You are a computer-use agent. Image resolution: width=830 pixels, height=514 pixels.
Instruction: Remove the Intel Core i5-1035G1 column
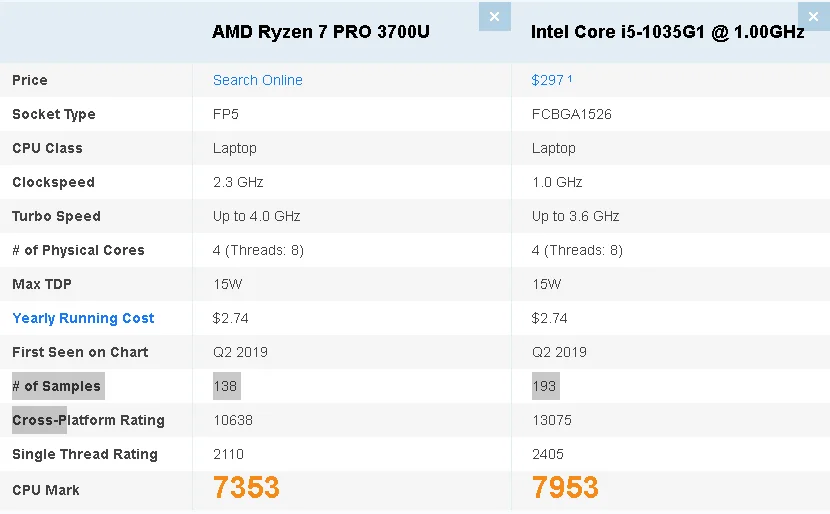pos(813,16)
